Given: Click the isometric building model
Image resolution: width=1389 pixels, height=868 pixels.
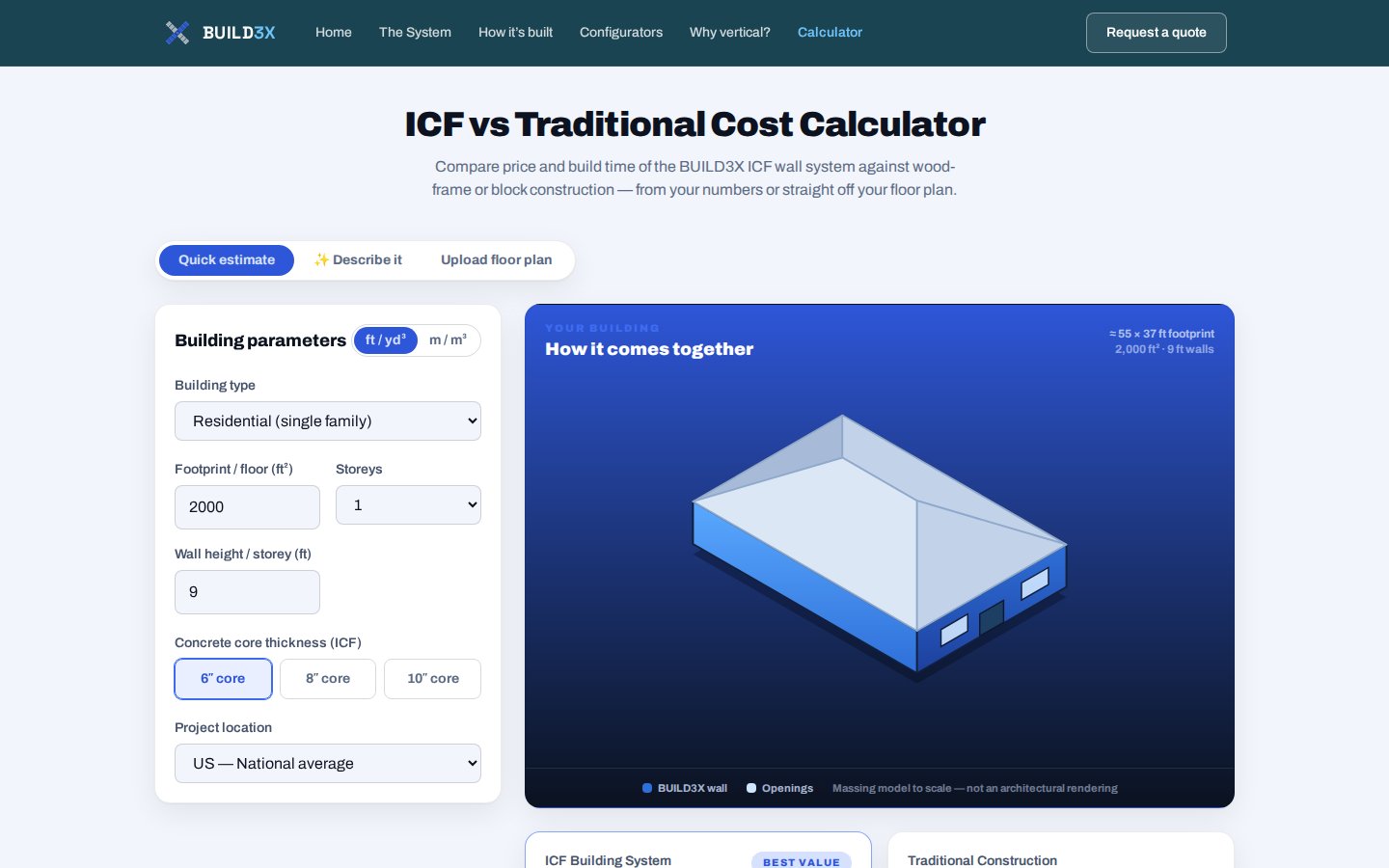Looking at the screenshot, I should coord(880,547).
